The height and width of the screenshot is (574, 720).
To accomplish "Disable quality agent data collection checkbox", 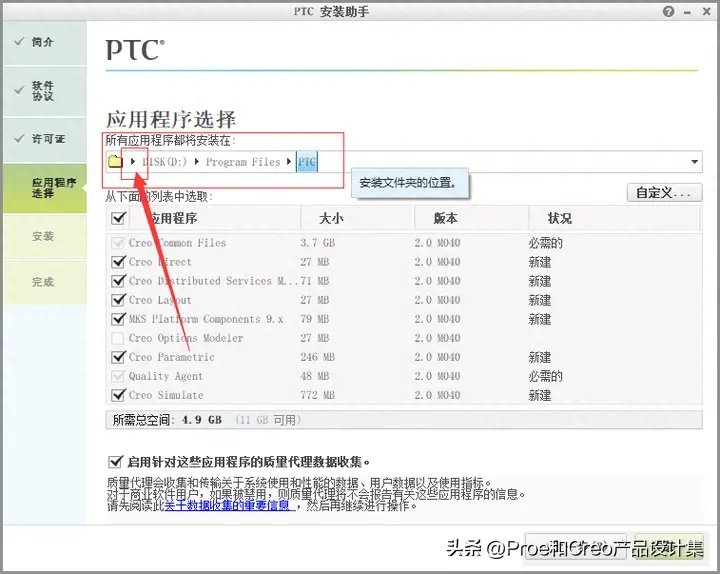I will click(115, 461).
